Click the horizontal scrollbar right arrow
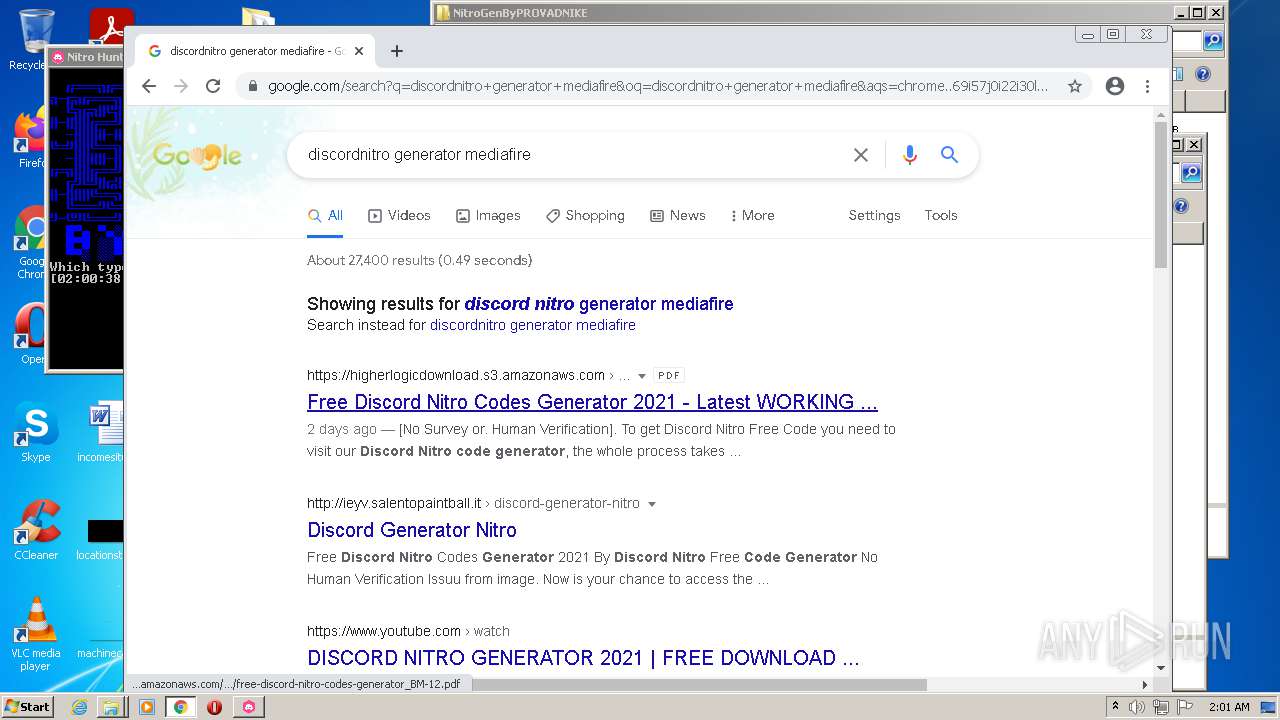1280x720 pixels. 1145,685
